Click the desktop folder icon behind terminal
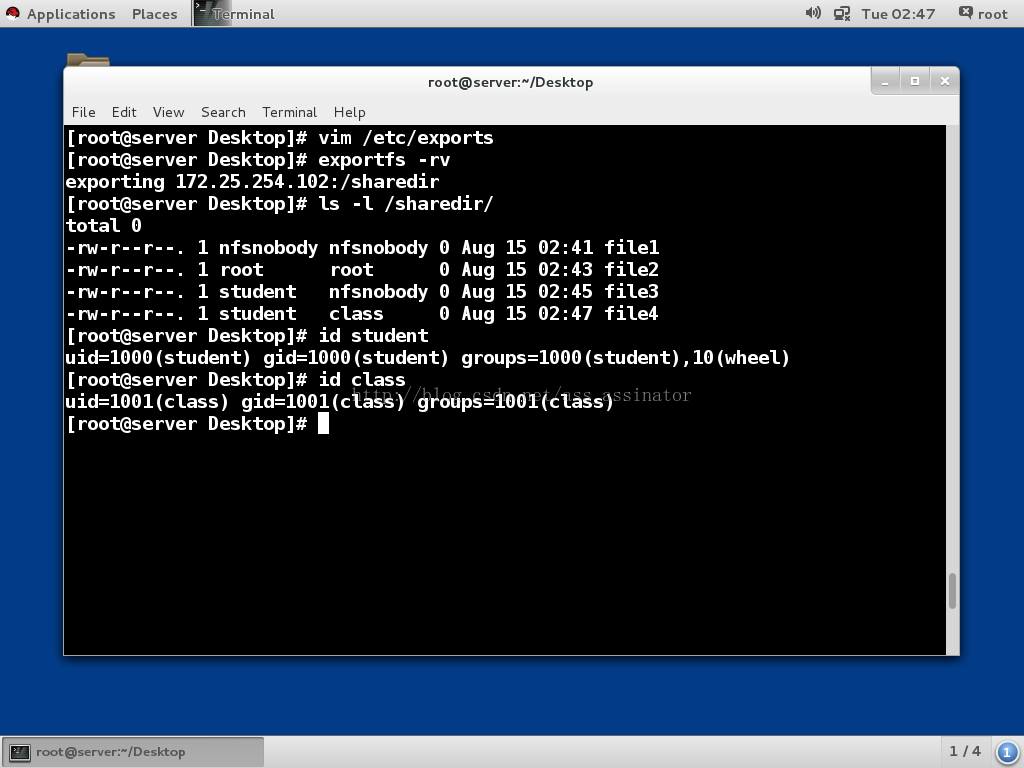 pyautogui.click(x=88, y=59)
